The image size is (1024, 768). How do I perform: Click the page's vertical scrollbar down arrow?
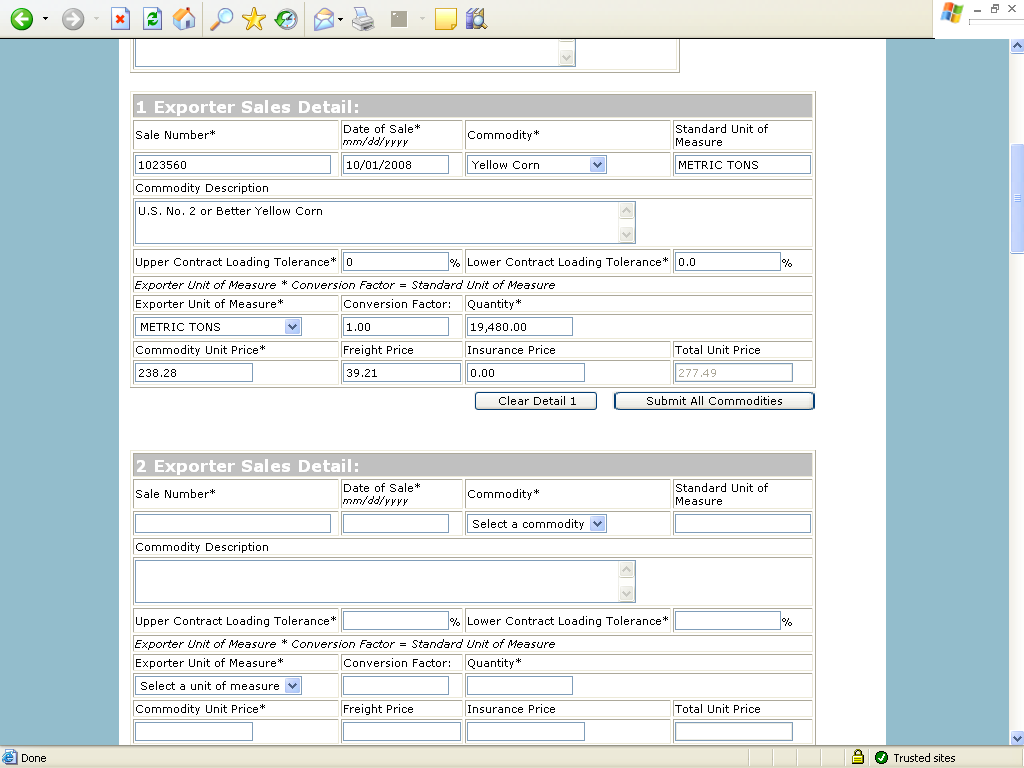1017,738
